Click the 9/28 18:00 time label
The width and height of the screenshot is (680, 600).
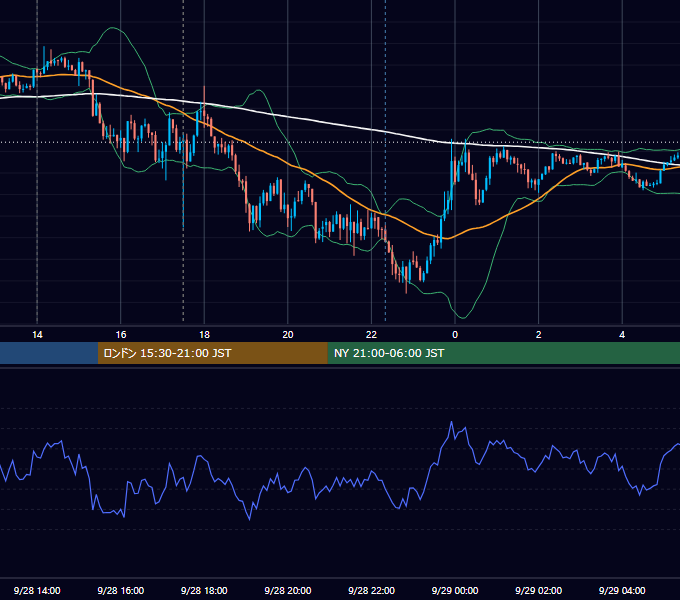204,590
